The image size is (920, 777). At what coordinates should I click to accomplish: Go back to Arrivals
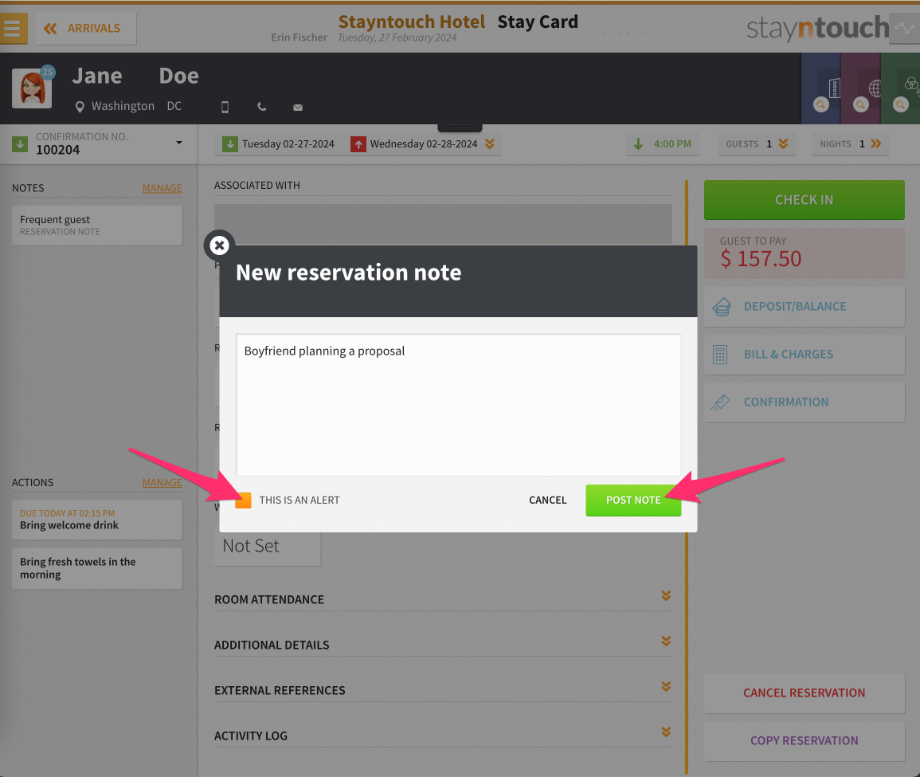click(86, 29)
